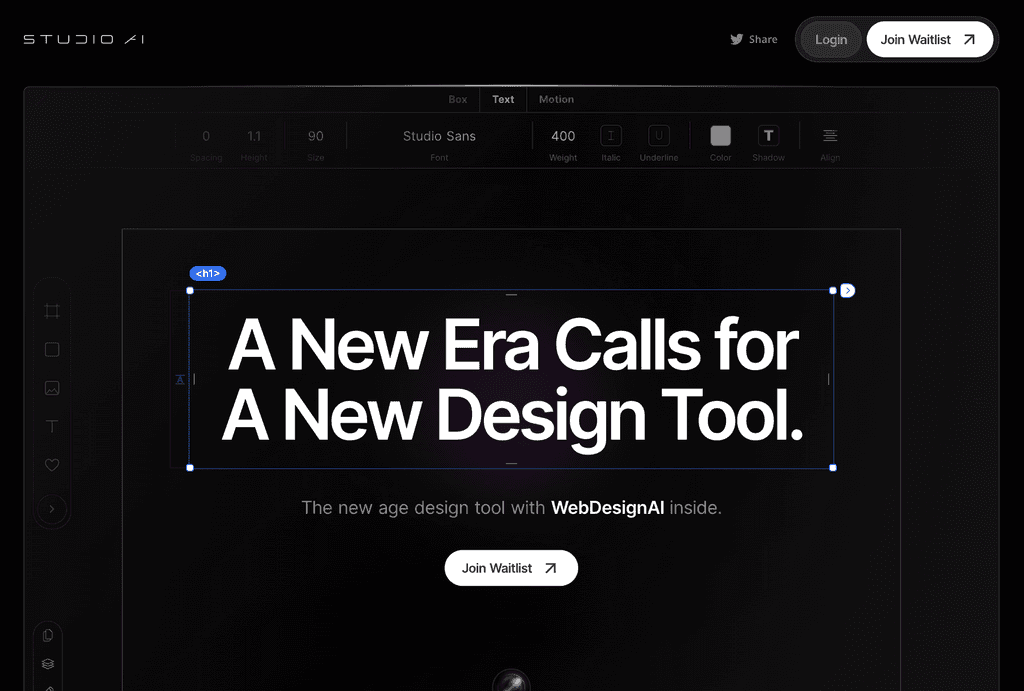The height and width of the screenshot is (691, 1024).
Task: Switch to the Box tab
Action: (x=457, y=99)
